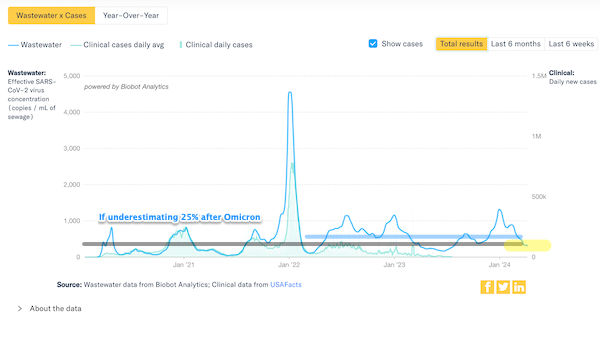Click the Clinical daily cases legend bar
600x360 pixels.
[181, 45]
